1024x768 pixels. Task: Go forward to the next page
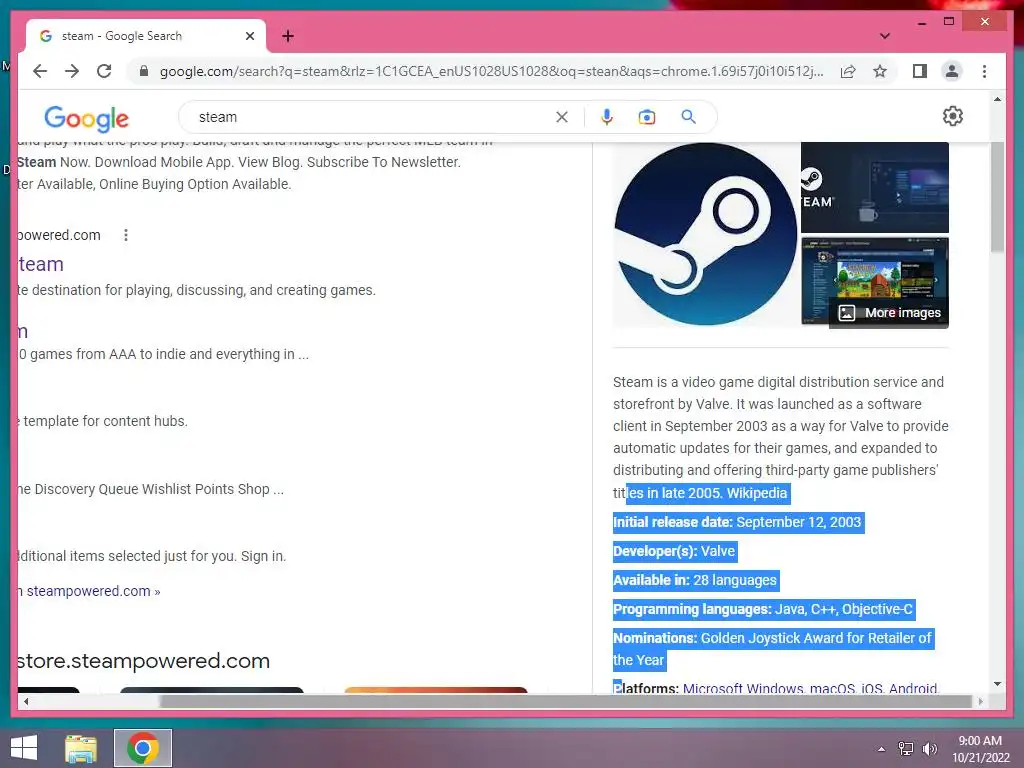tap(72, 71)
